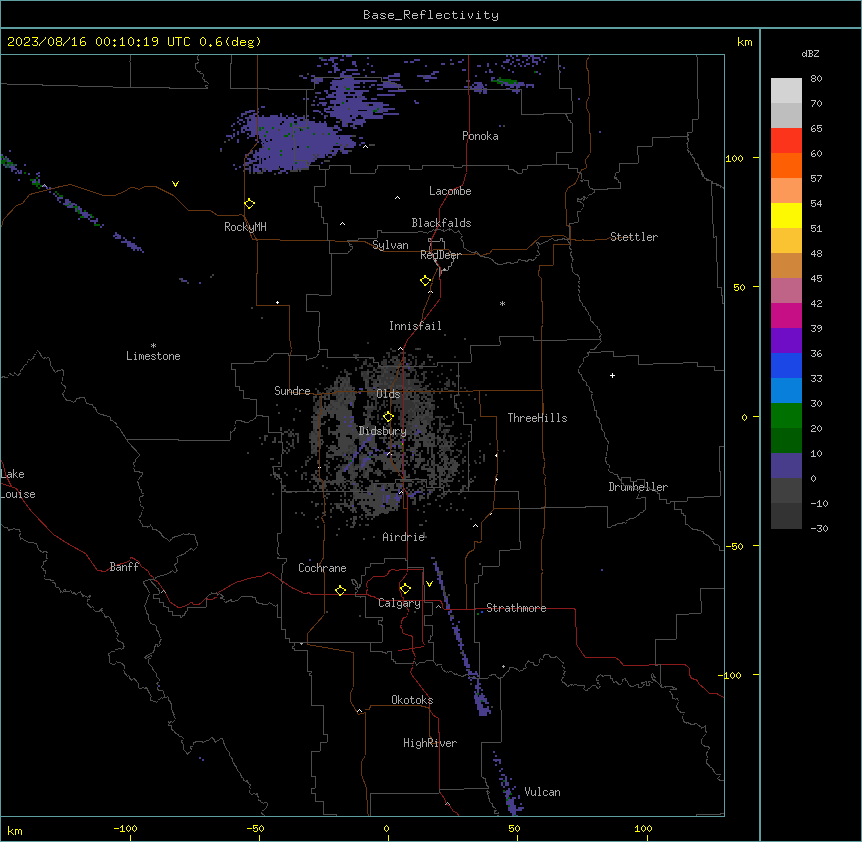Click the Vulcan city label
Image resolution: width=862 pixels, height=842 pixels.
point(542,792)
